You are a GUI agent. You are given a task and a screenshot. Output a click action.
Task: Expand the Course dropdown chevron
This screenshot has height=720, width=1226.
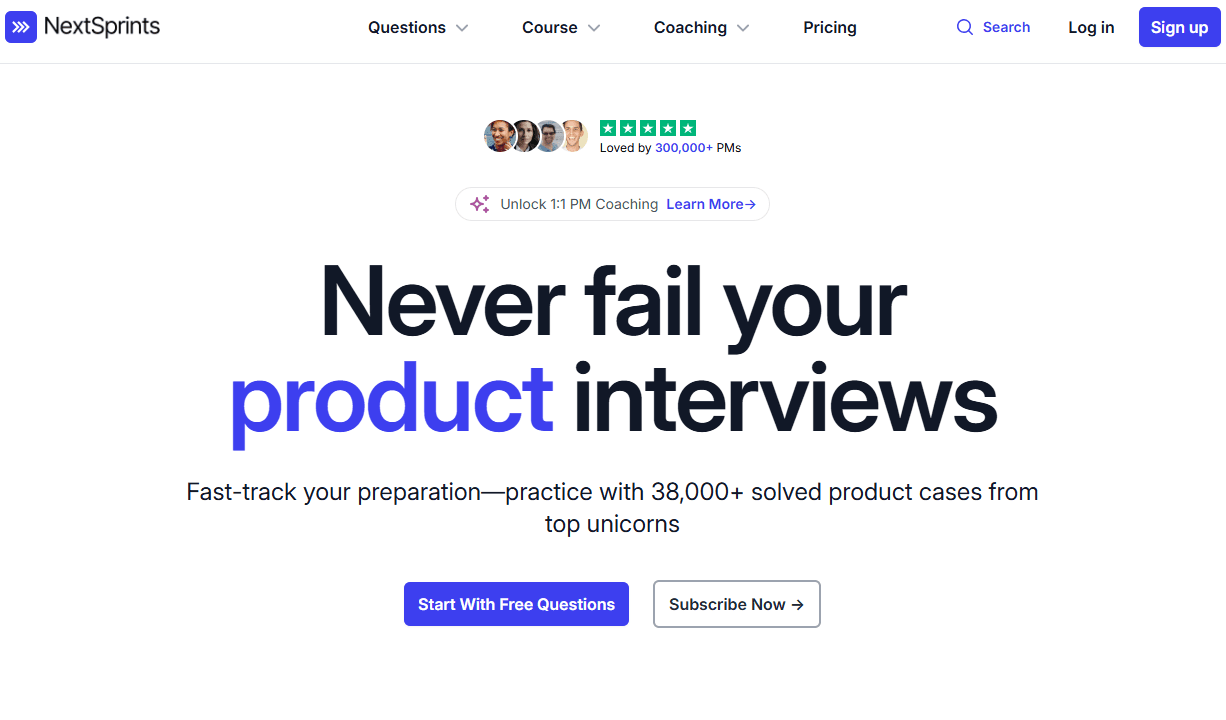click(594, 28)
